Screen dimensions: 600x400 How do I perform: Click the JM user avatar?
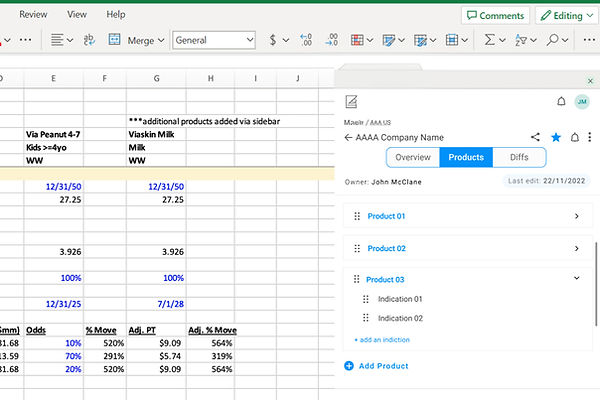582,101
